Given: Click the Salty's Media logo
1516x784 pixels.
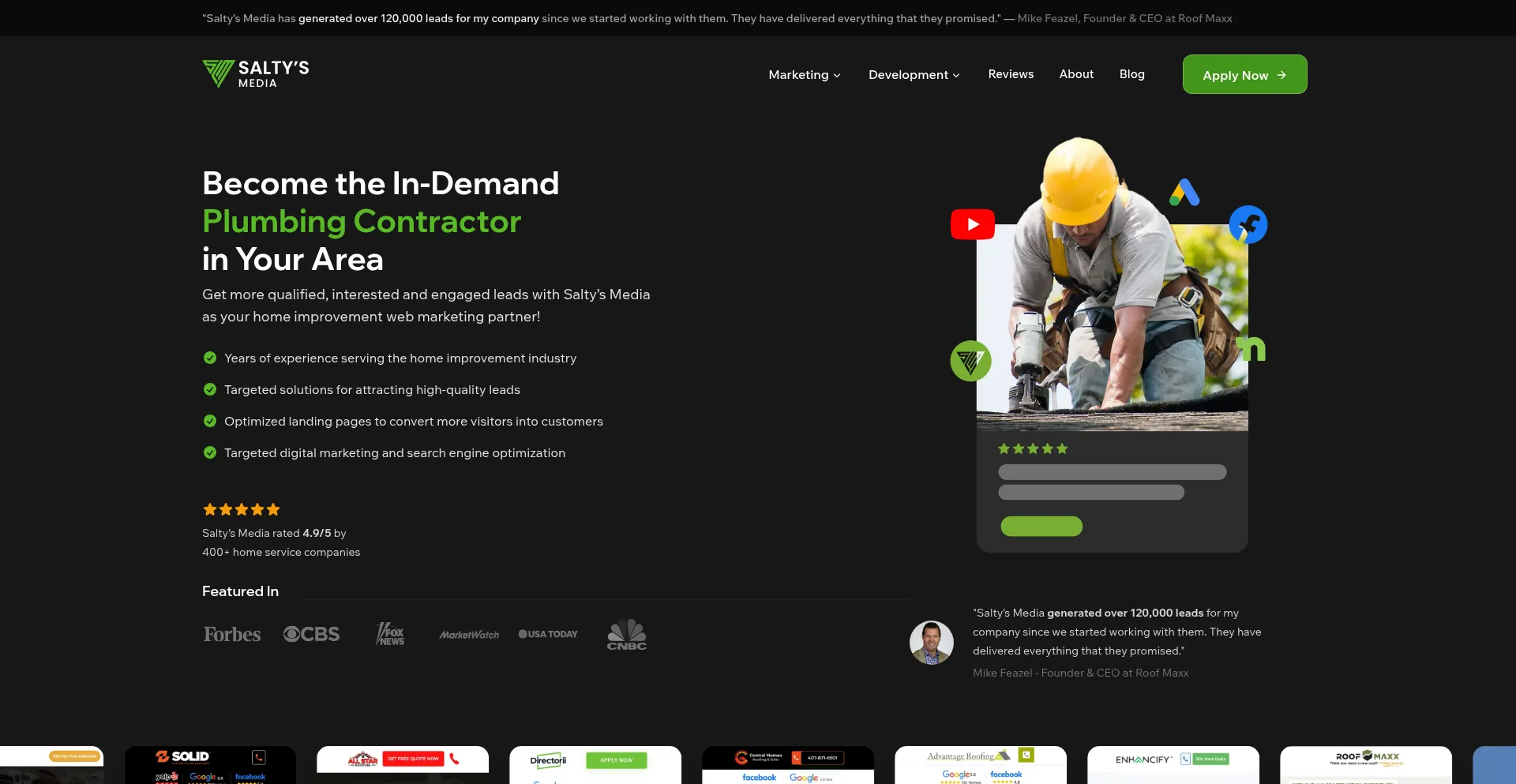Looking at the screenshot, I should click(256, 74).
